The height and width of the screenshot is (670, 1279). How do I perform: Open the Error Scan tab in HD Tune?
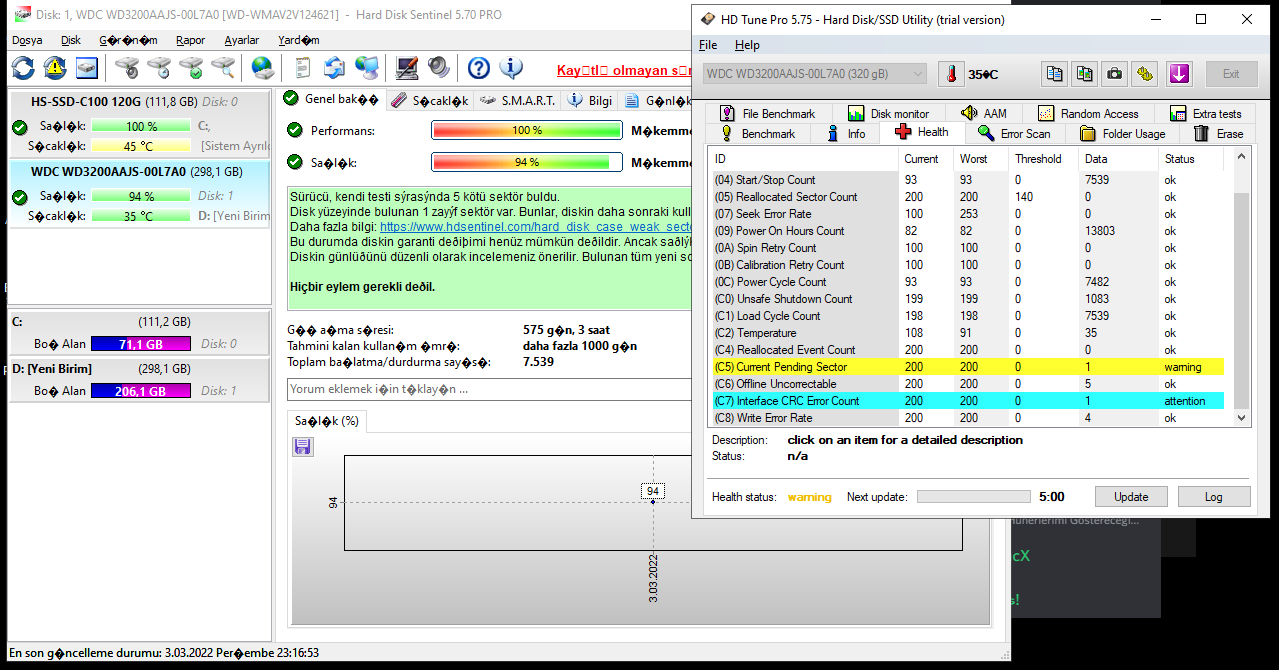[1014, 133]
